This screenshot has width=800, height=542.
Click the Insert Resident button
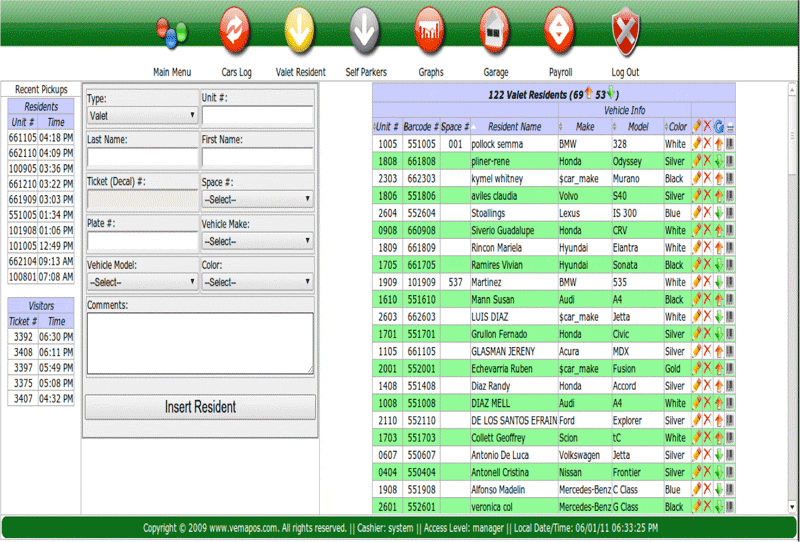200,407
